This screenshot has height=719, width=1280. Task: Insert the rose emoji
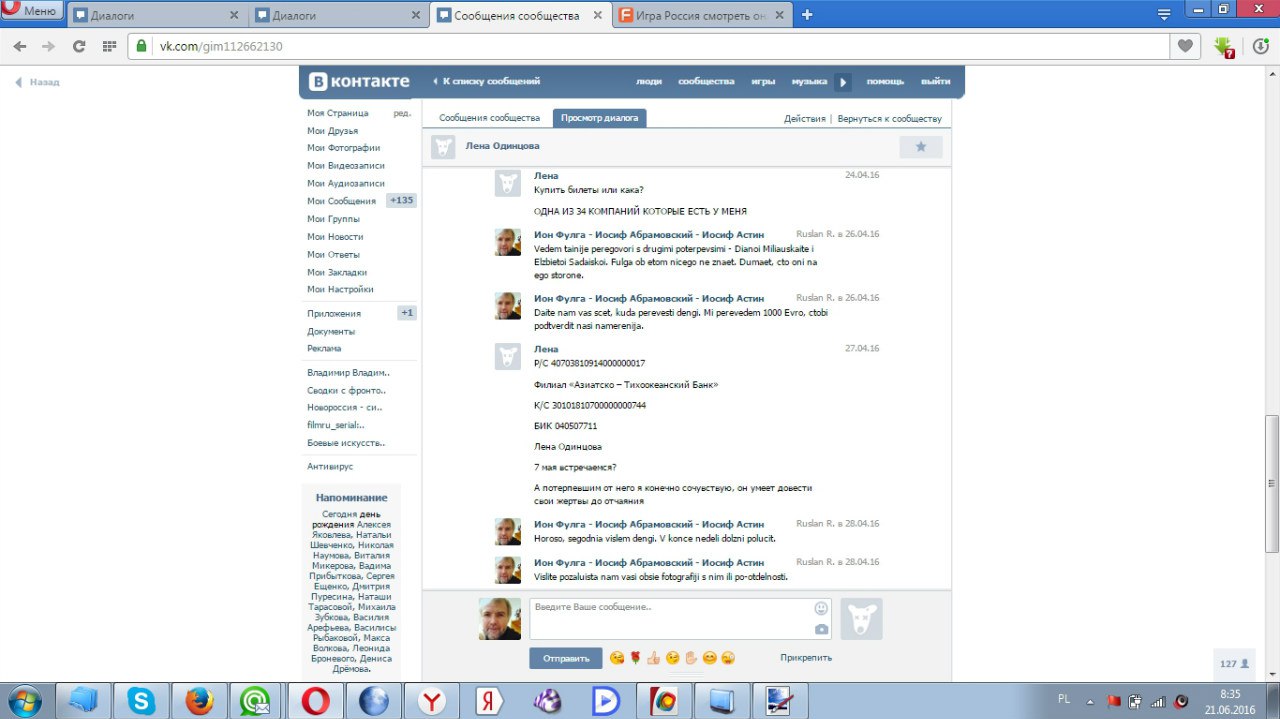click(635, 658)
